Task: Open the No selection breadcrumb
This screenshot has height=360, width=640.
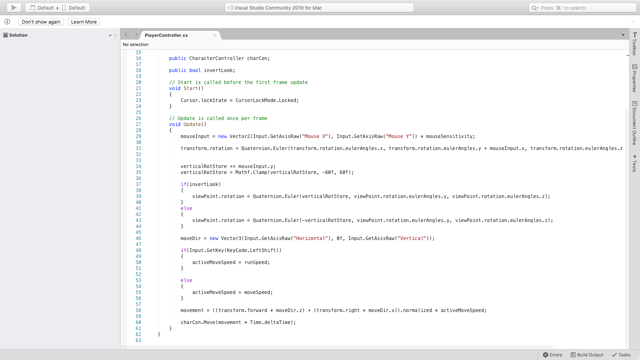Action: 136,44
